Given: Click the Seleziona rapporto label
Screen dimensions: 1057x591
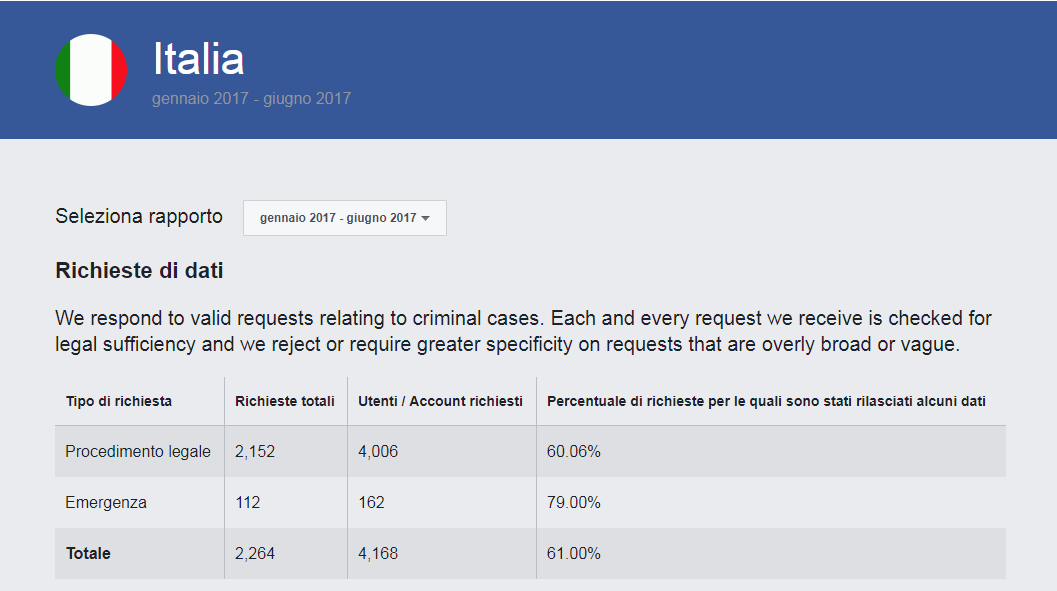Looking at the screenshot, I should pos(139,217).
